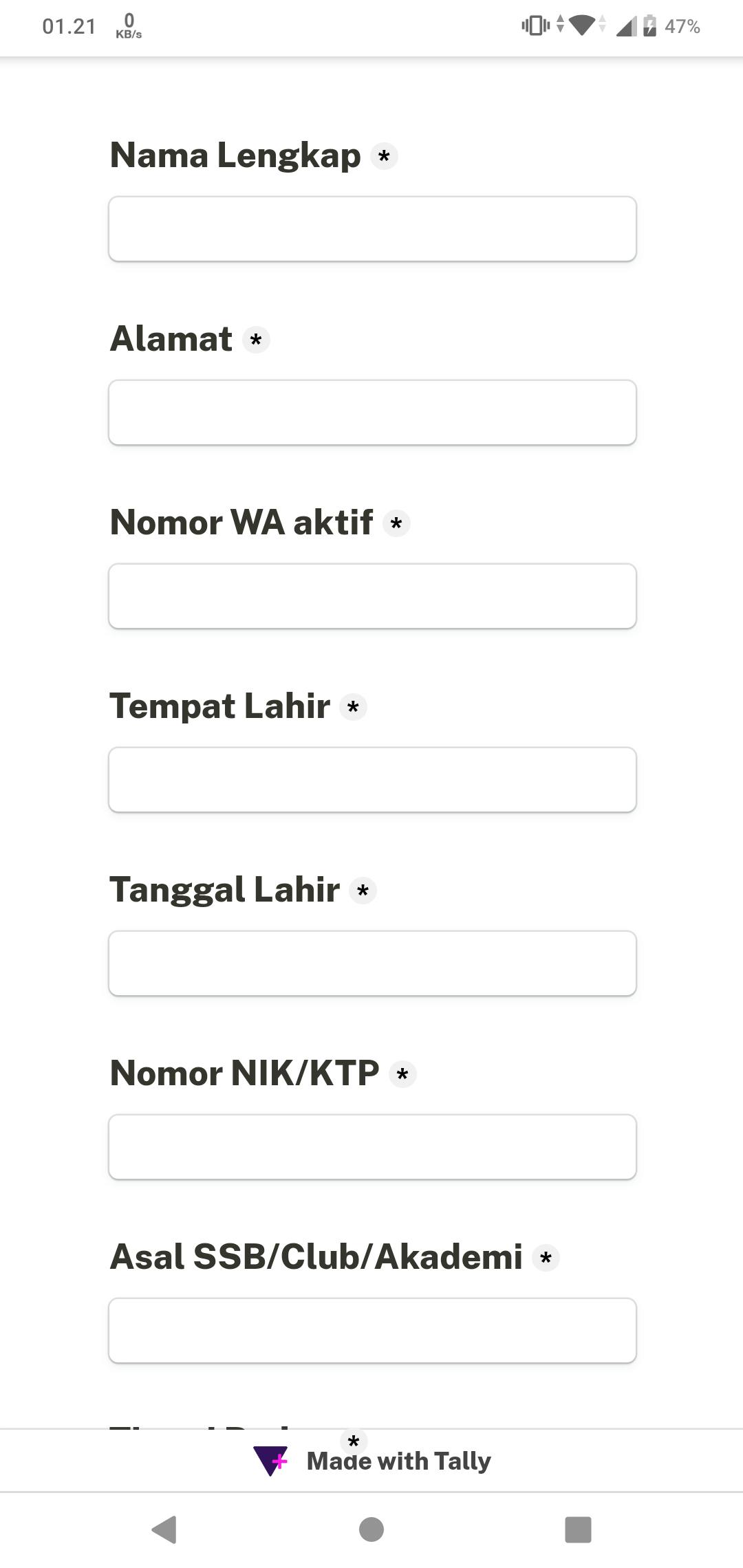743x1568 pixels.
Task: Tap the Nama Lengkap field label
Action: point(235,155)
